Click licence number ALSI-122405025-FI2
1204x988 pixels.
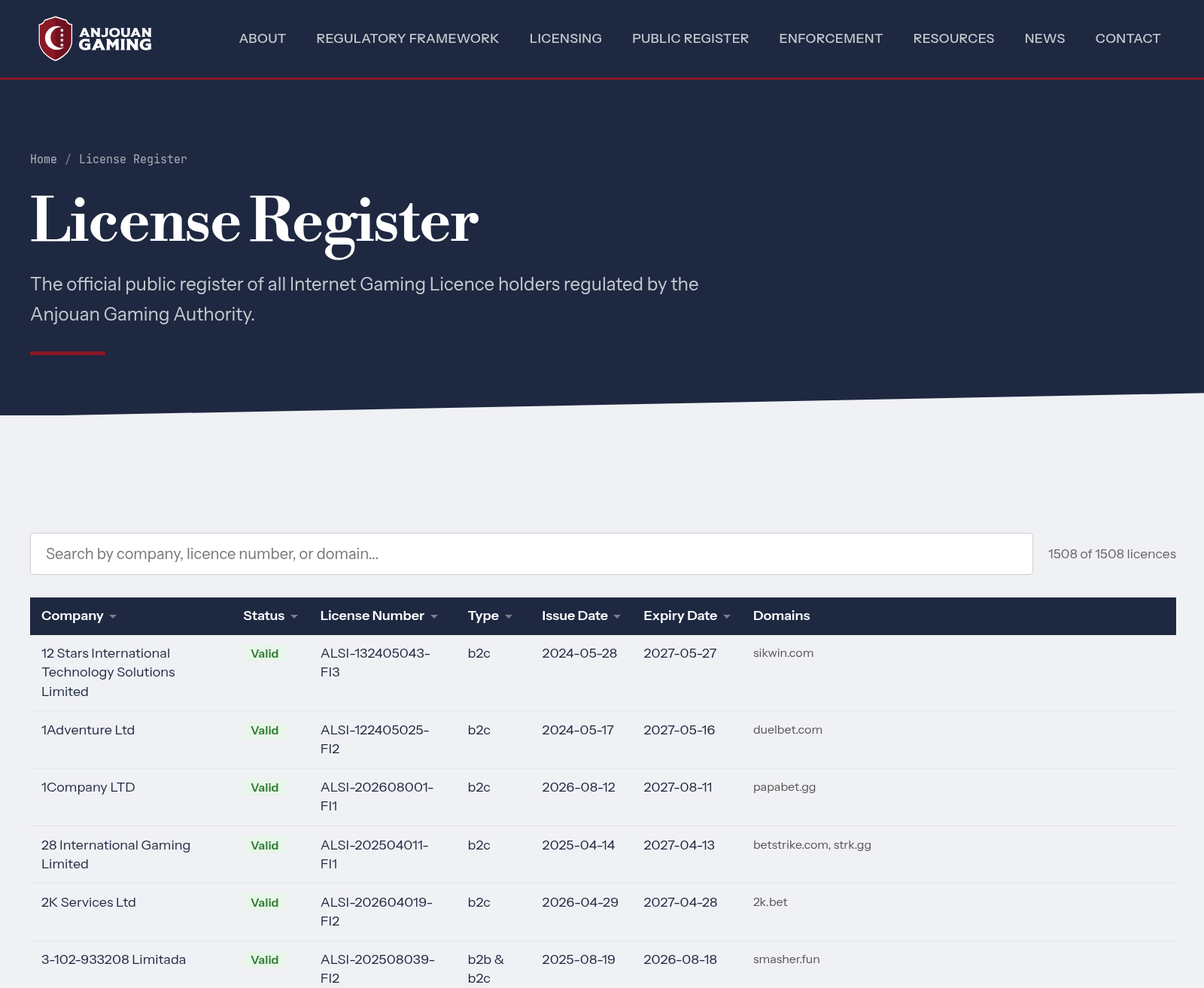pos(375,740)
